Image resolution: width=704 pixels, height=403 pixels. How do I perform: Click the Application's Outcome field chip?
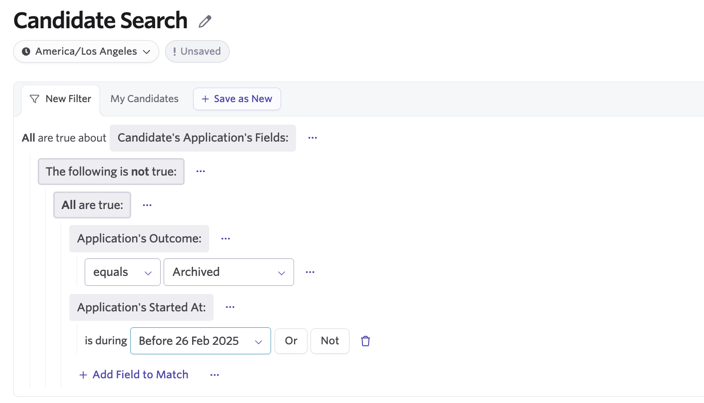tap(139, 238)
